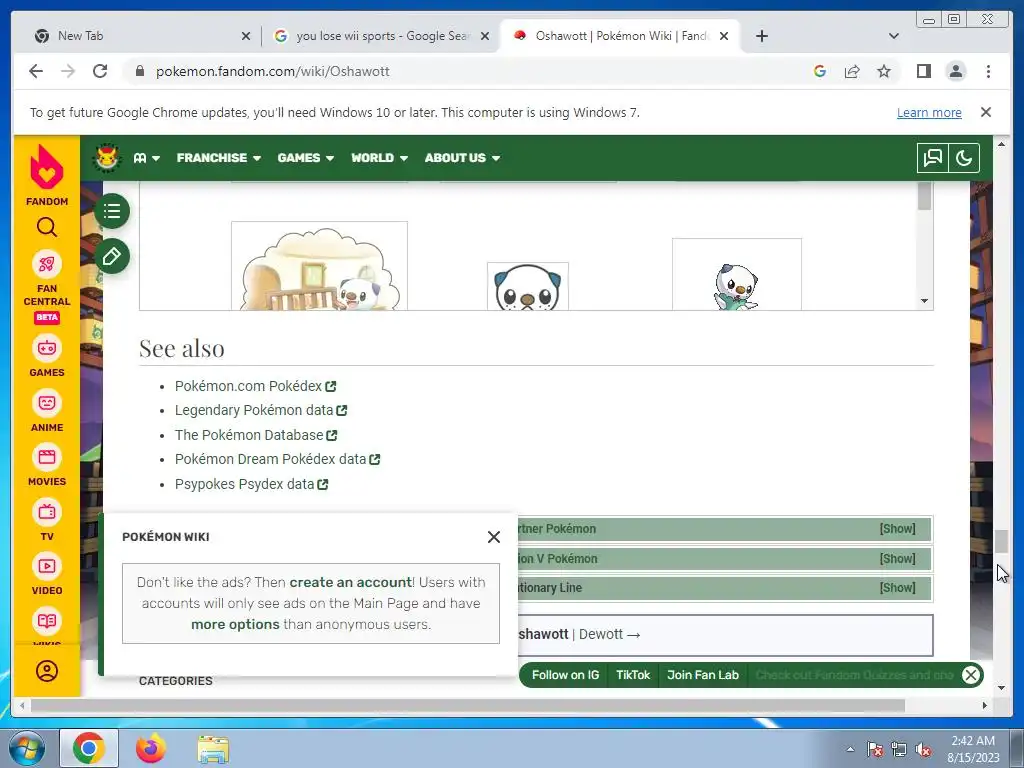Screen dimensions: 1024x768
Task: Open the Fandom home logo
Action: (46, 174)
